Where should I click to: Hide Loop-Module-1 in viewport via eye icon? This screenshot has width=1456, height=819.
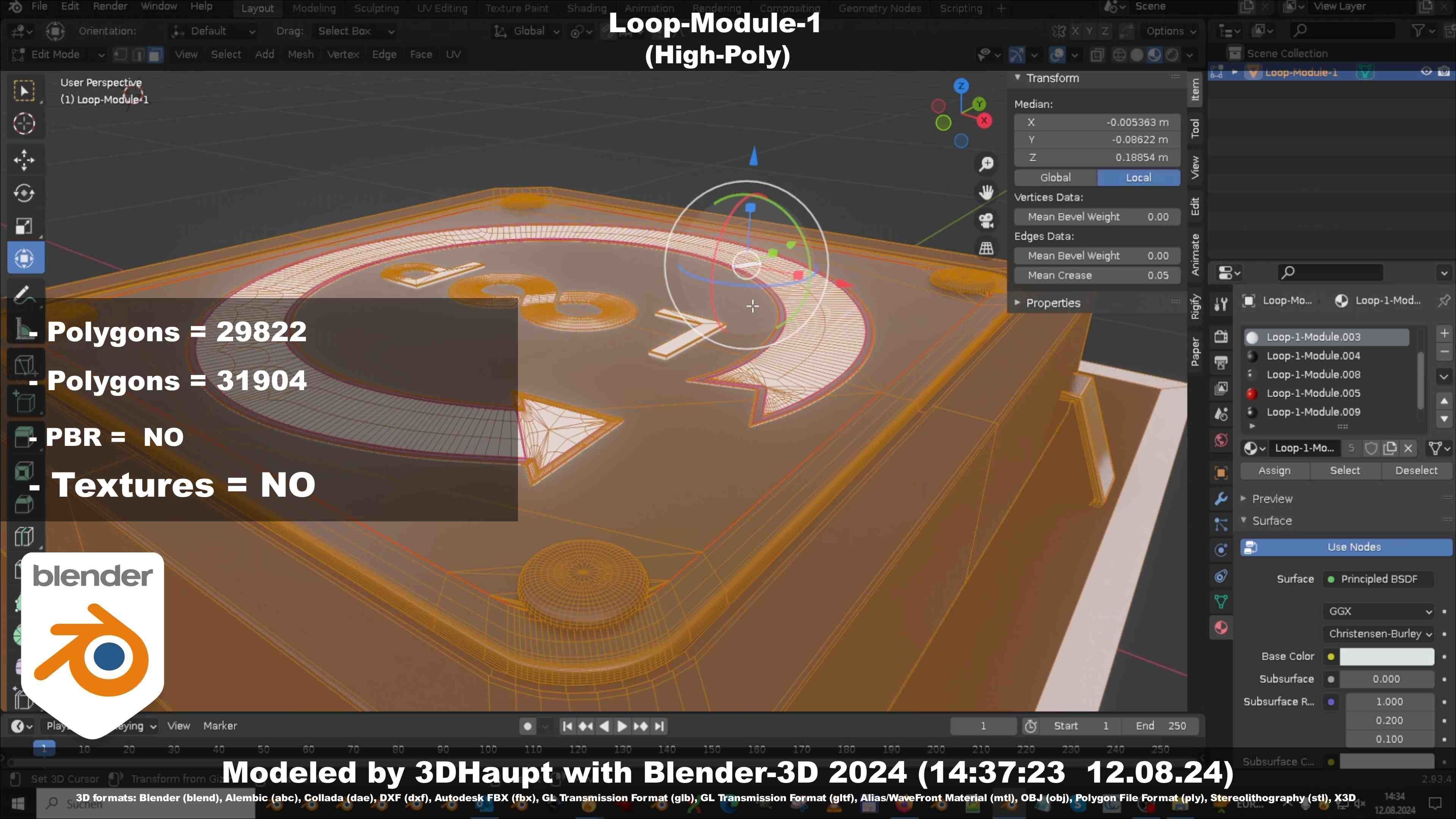(1426, 72)
